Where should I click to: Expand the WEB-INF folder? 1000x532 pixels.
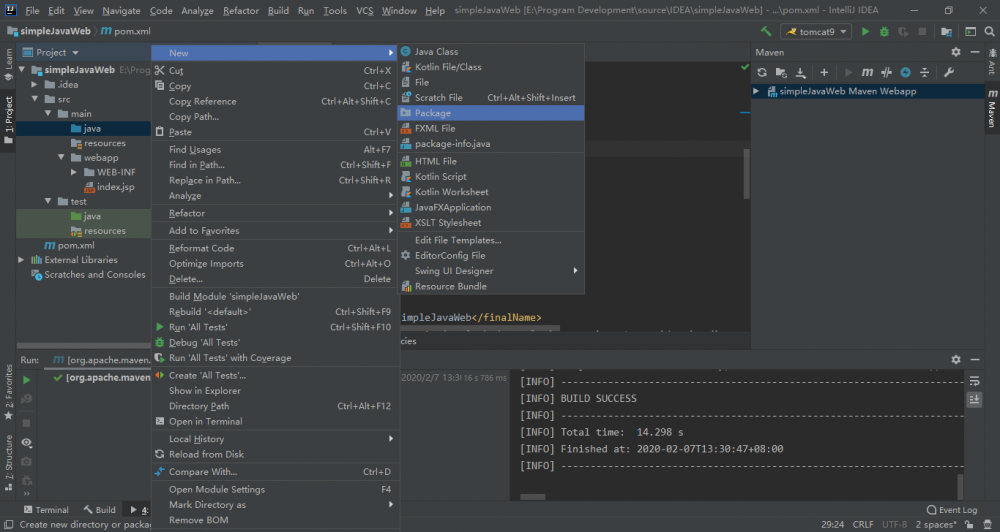[x=74, y=172]
